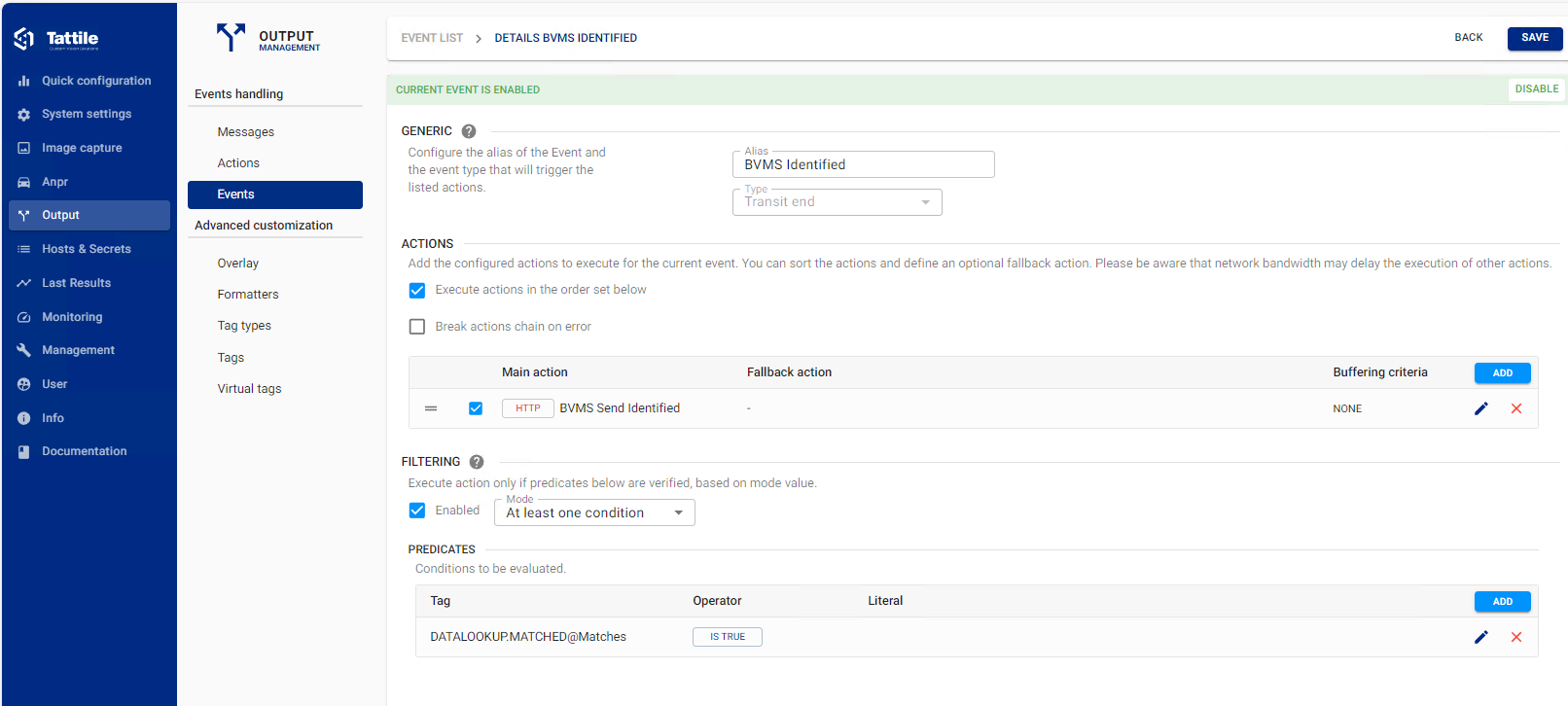Image resolution: width=1568 pixels, height=706 pixels.
Task: Edit the DATALOOKUP.MATCHED@Matches predicate
Action: (1481, 637)
